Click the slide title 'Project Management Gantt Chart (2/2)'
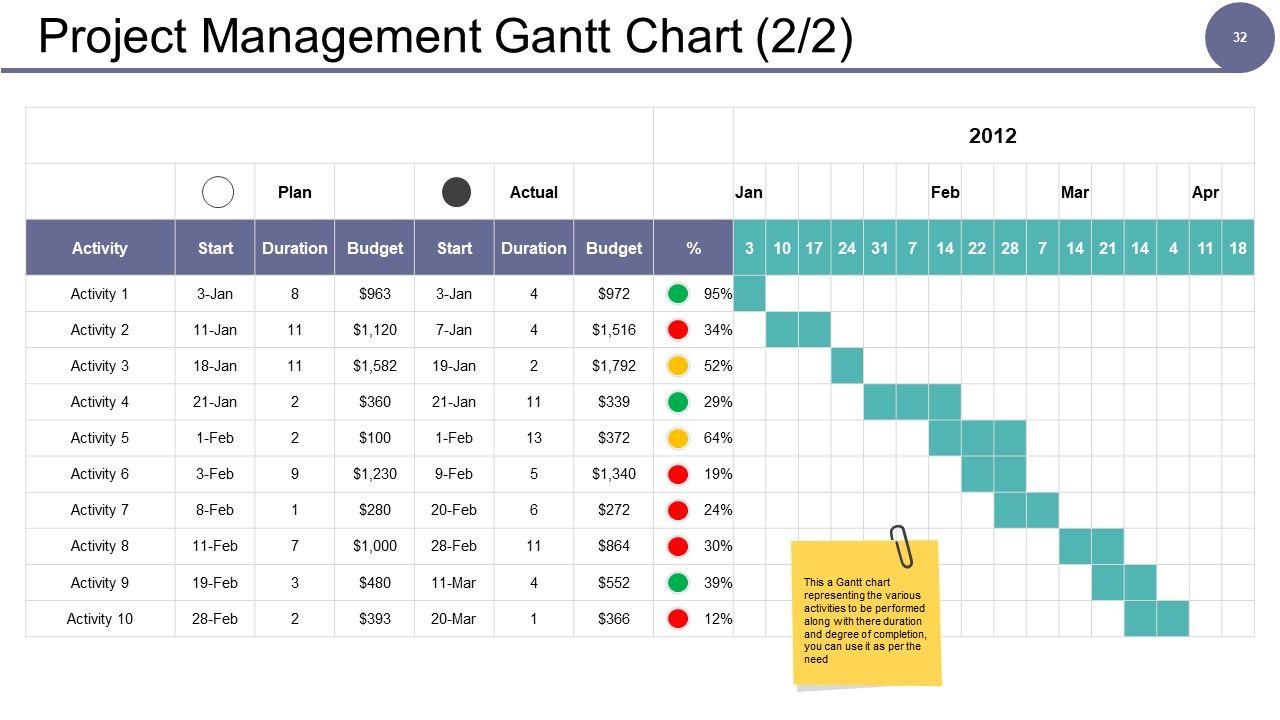Viewport: 1280px width, 720px height. [445, 36]
